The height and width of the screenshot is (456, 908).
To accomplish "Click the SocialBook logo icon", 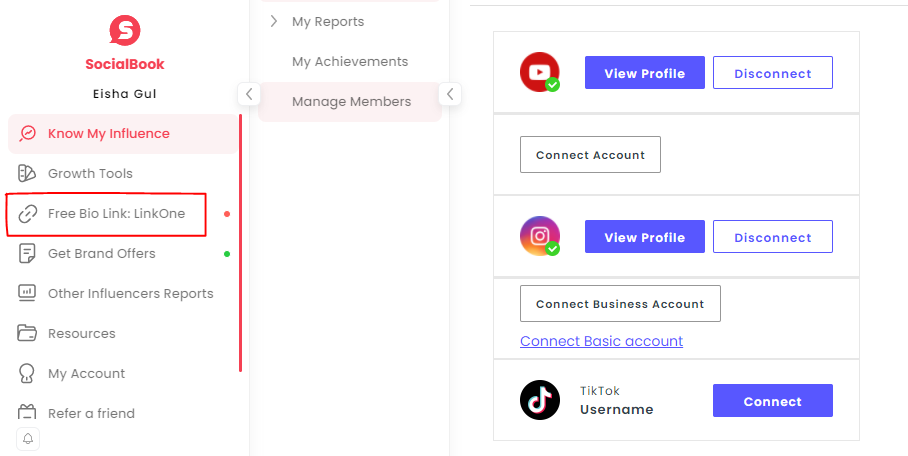I will point(125,31).
